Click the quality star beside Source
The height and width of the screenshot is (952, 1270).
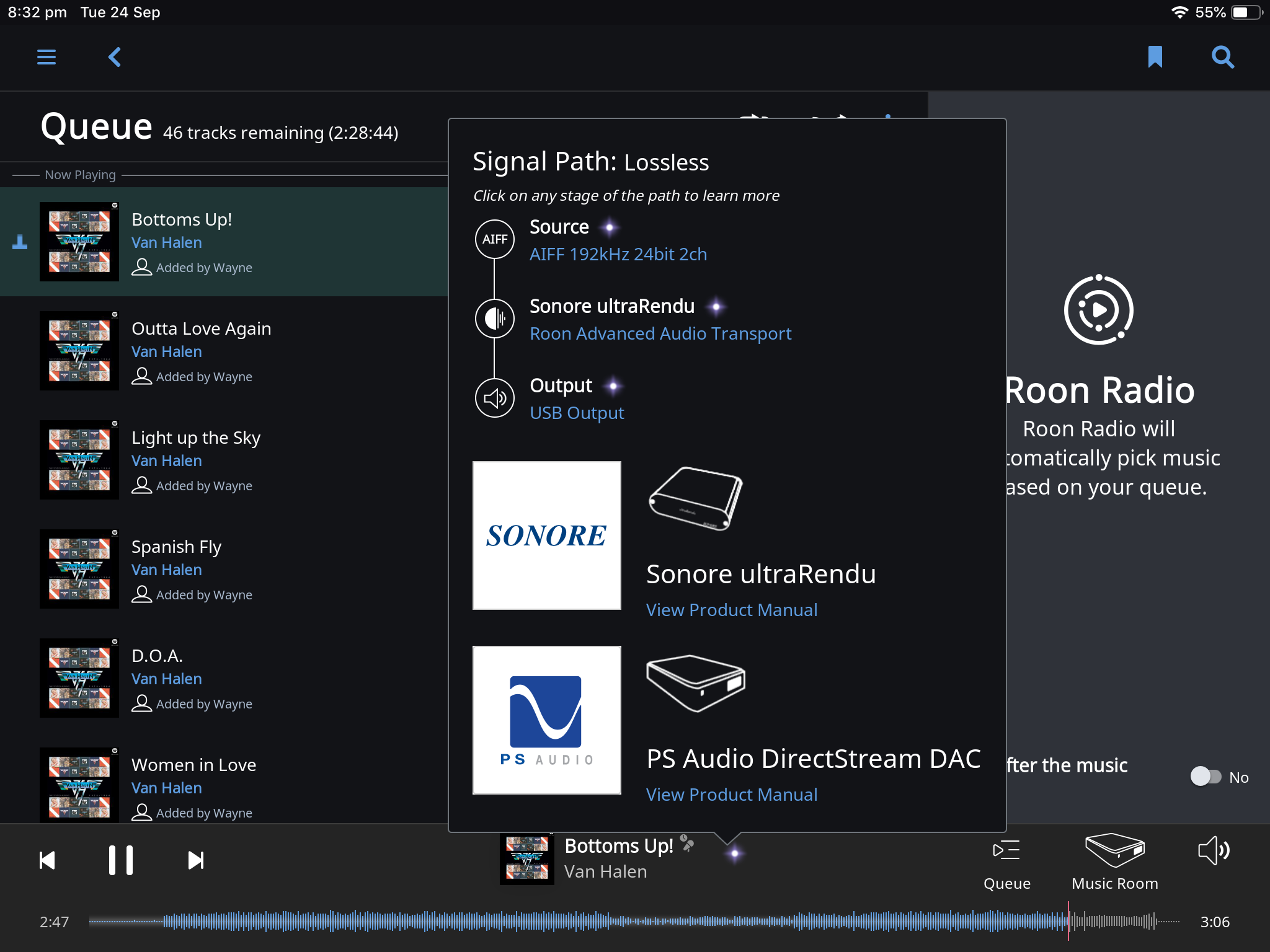pos(610,227)
